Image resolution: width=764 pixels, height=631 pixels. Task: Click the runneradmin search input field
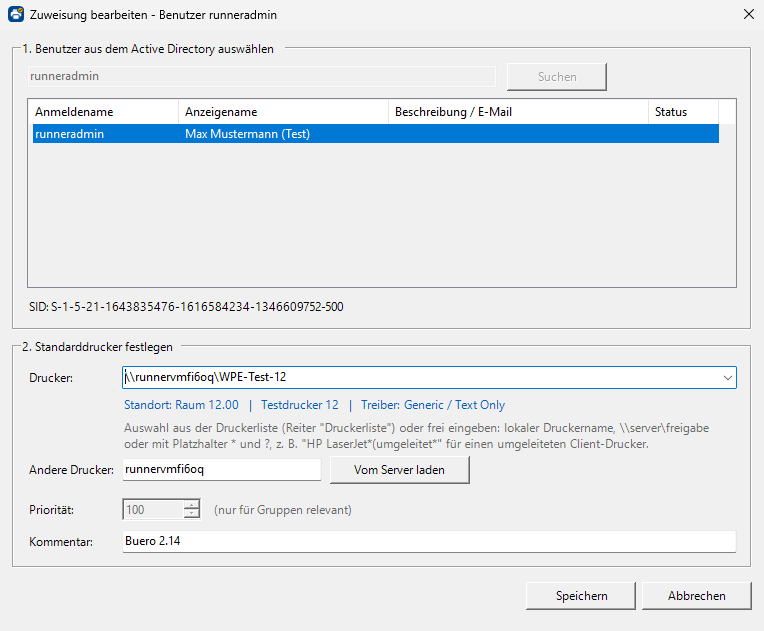262,76
